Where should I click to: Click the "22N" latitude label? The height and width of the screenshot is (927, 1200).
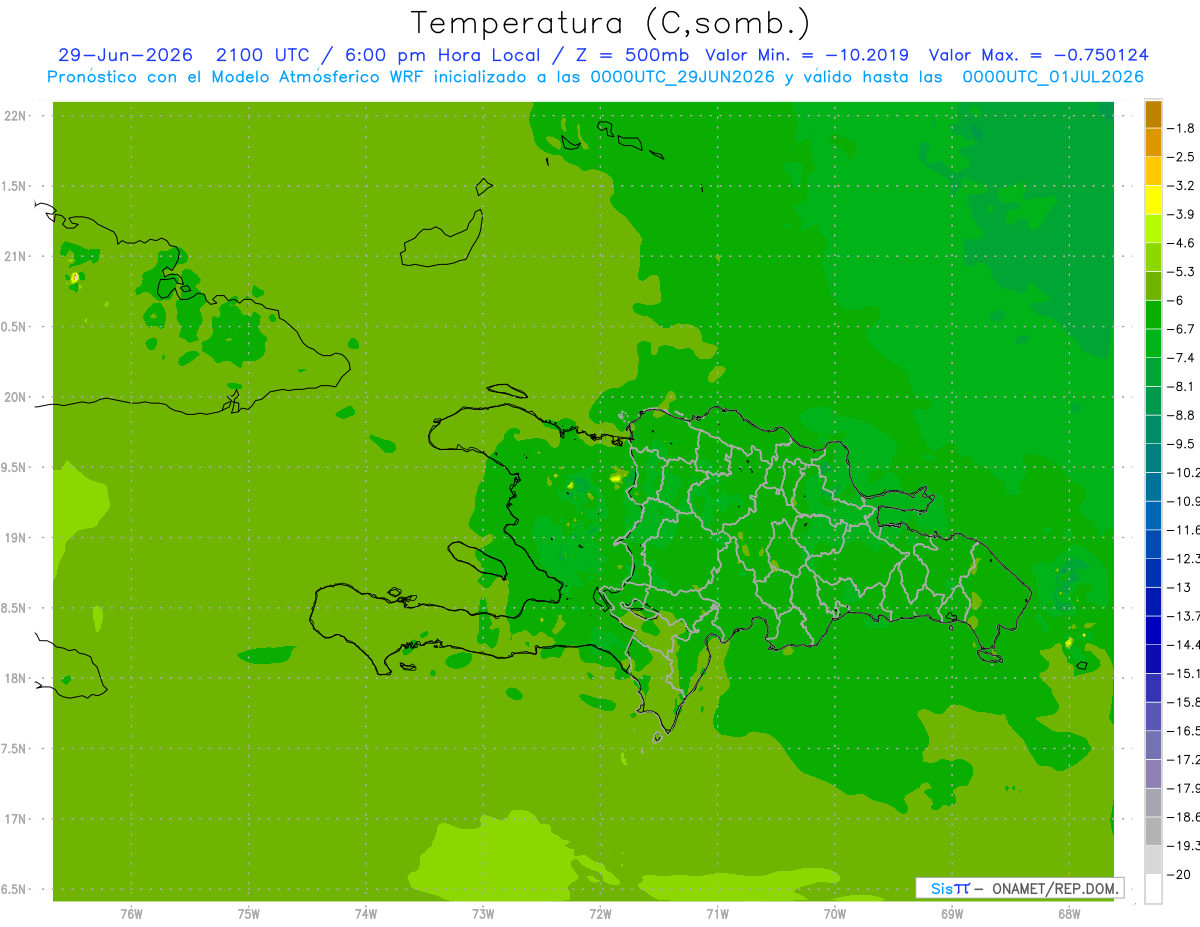pos(16,116)
